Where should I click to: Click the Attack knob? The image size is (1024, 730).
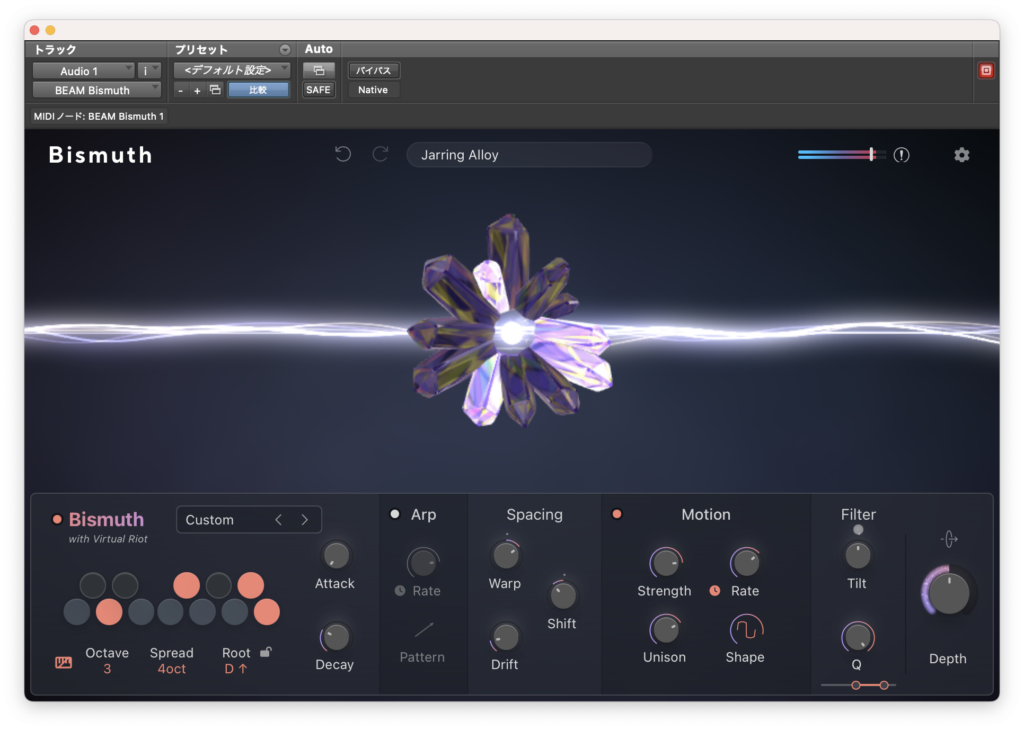click(x=336, y=556)
